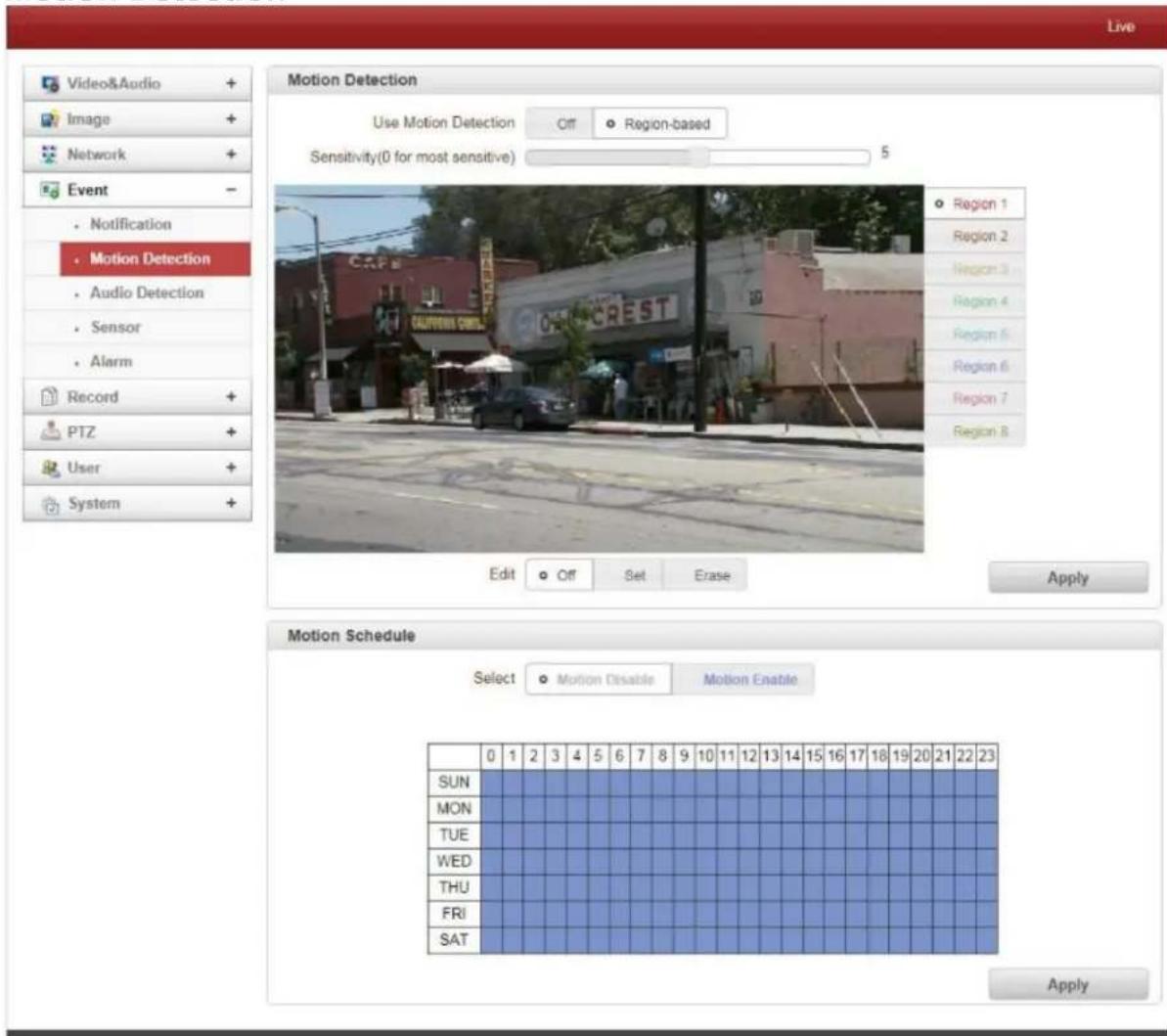
Task: Open the Alarm submenu item
Action: 155,362
